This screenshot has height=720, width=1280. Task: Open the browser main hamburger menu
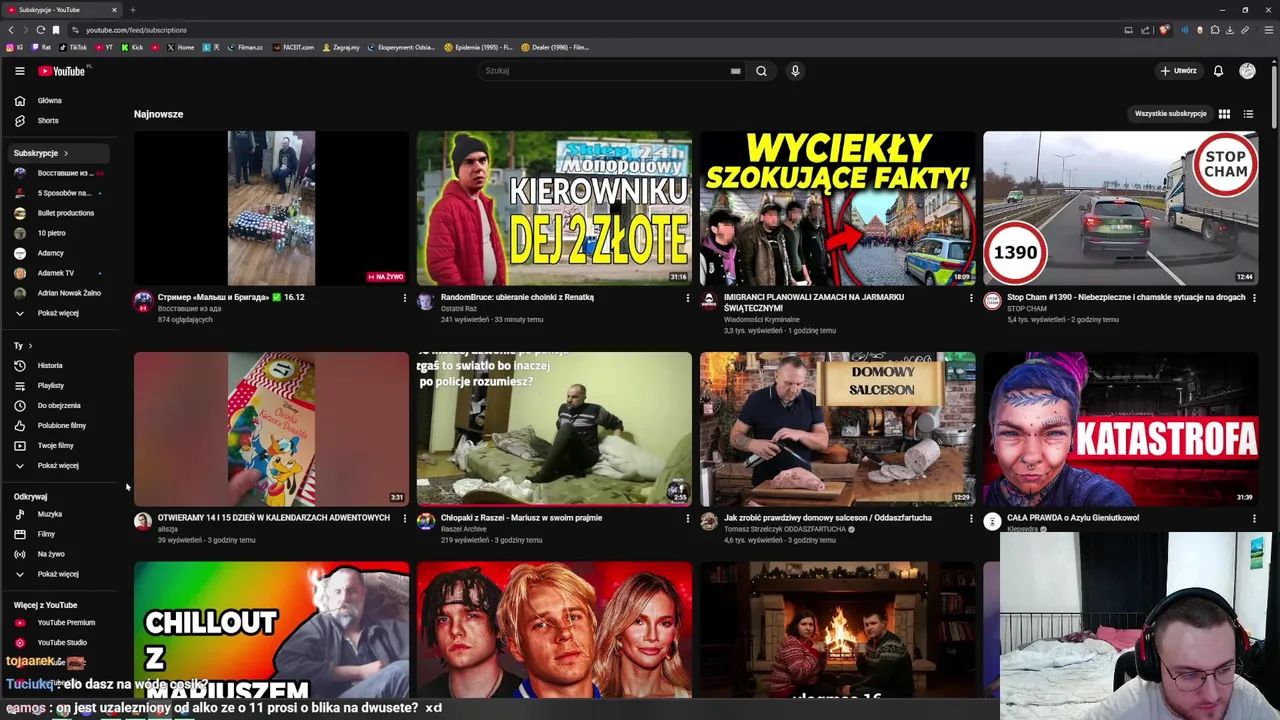tap(1269, 30)
